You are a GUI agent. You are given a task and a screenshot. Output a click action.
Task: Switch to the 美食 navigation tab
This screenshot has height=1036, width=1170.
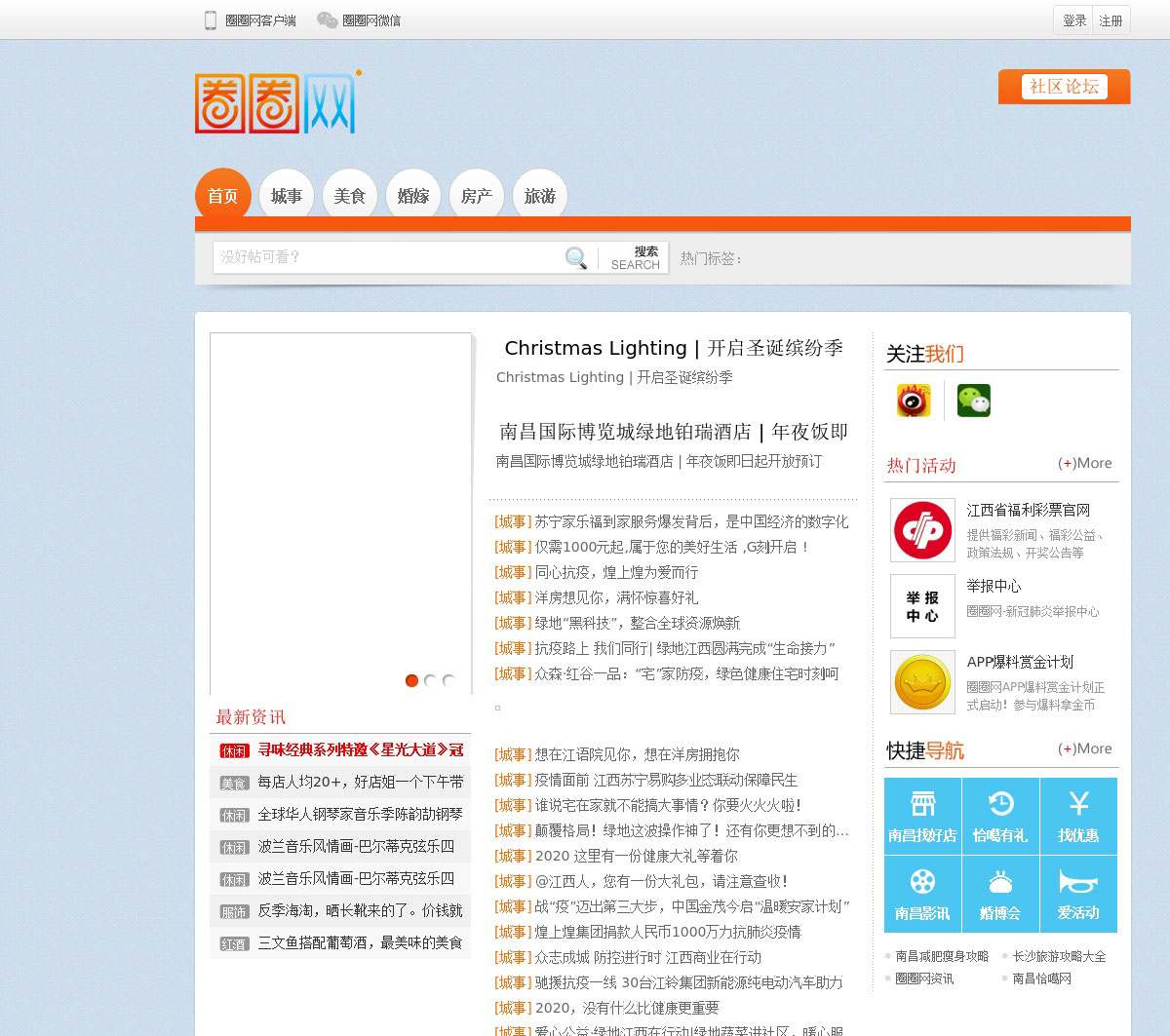349,196
